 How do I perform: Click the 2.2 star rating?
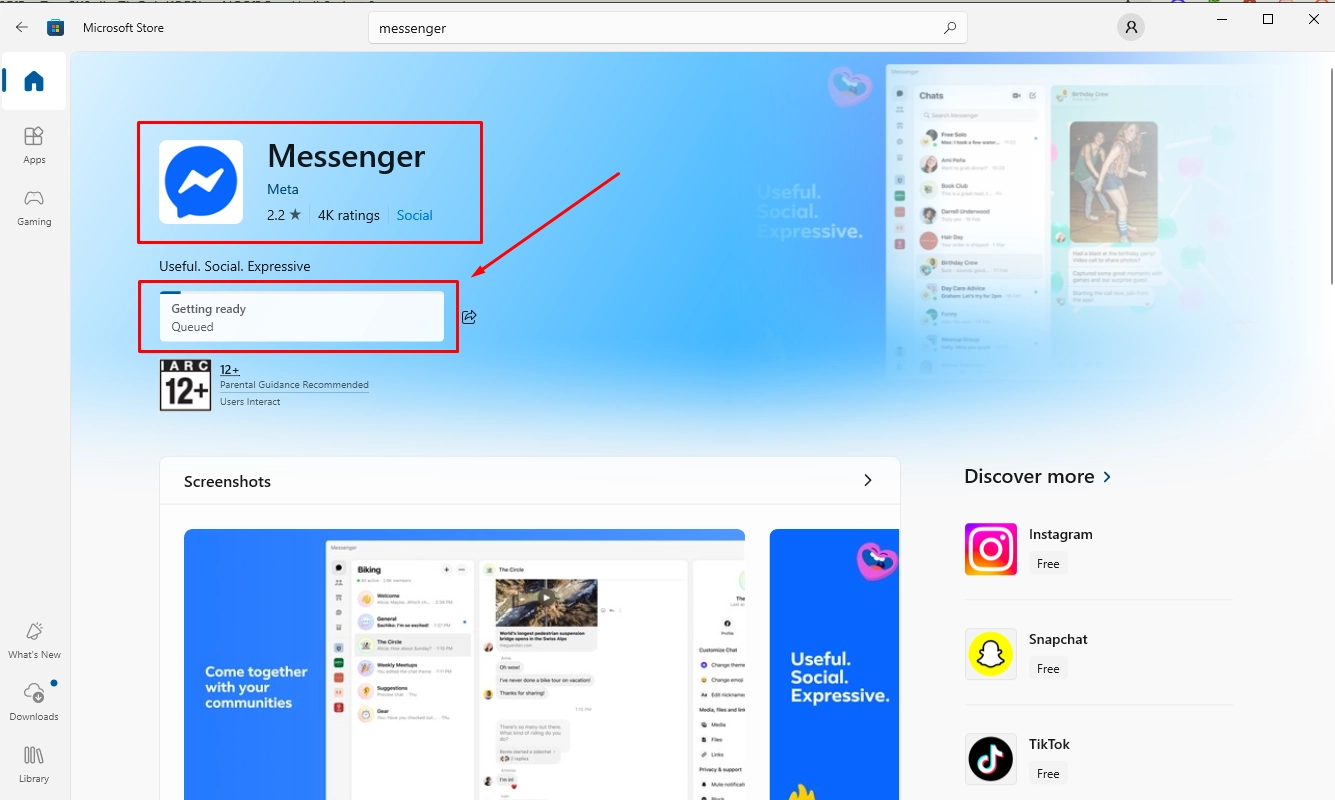tap(284, 215)
